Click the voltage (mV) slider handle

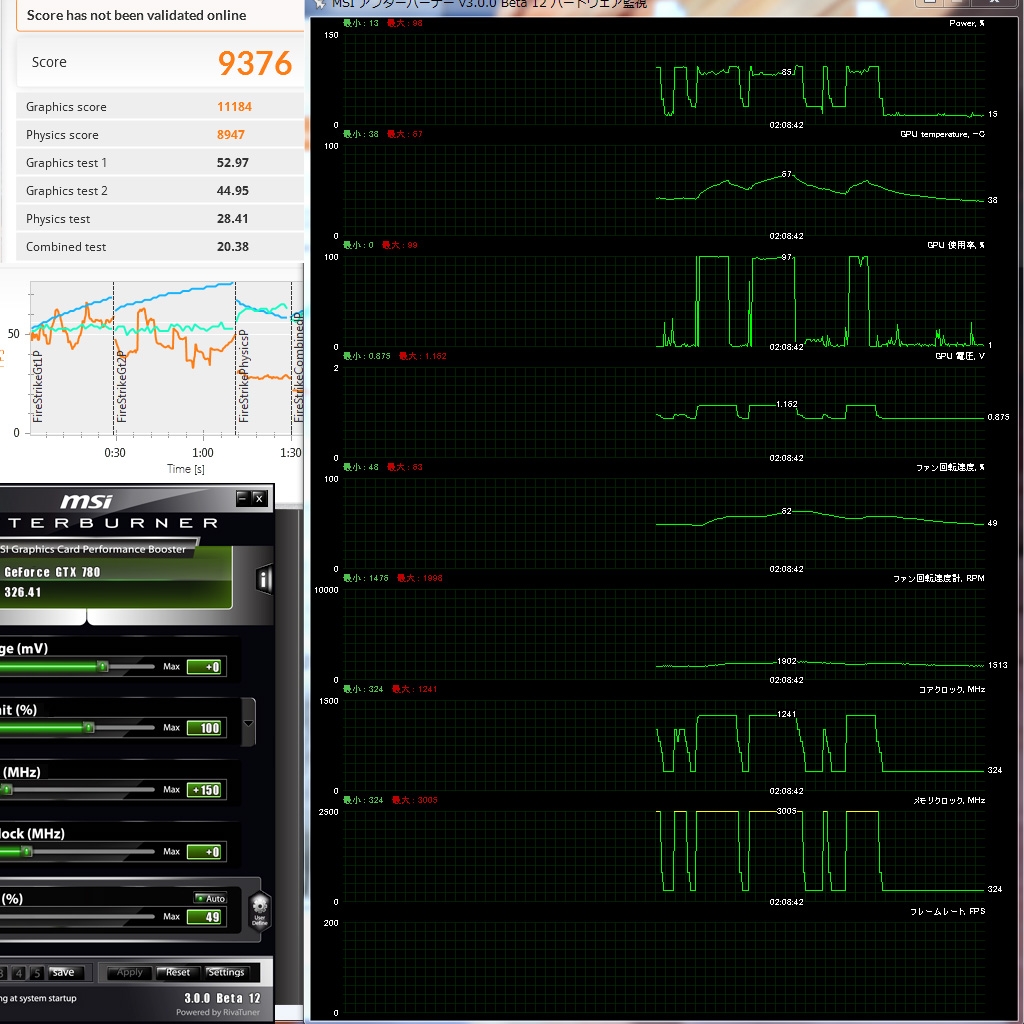click(x=103, y=666)
